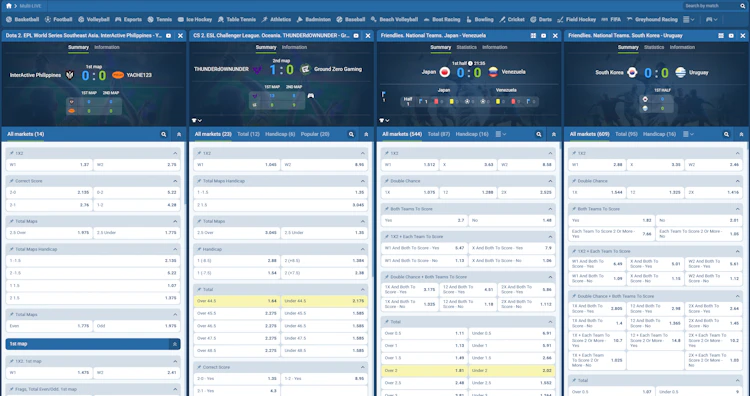Collapse Total Maps Handicap in CS 2 panel
The width and height of the screenshot is (750, 396).
[363, 181]
